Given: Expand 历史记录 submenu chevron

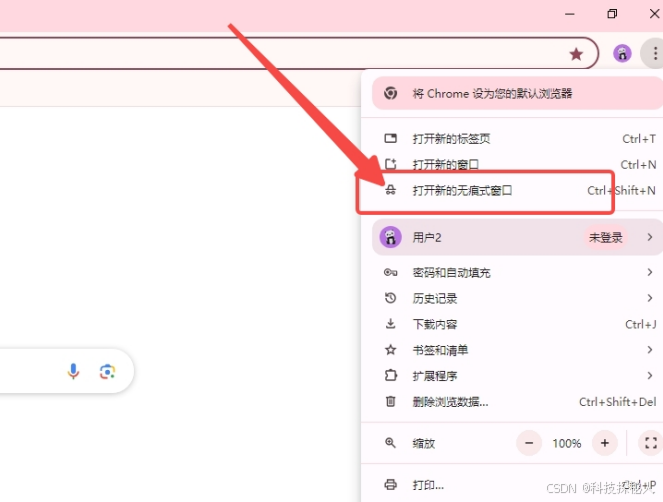Looking at the screenshot, I should click(x=650, y=298).
